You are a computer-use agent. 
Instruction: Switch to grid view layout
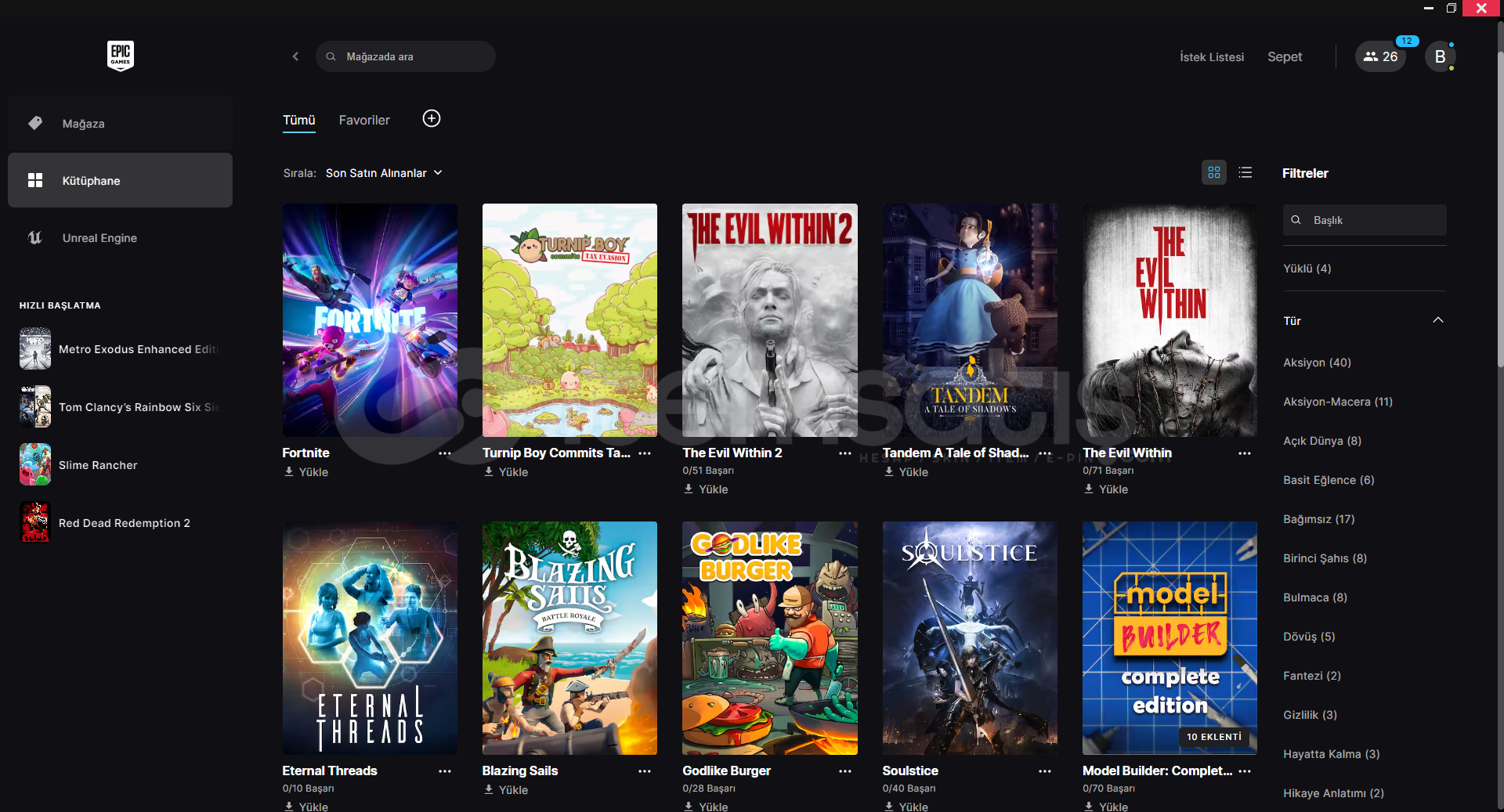(x=1214, y=172)
